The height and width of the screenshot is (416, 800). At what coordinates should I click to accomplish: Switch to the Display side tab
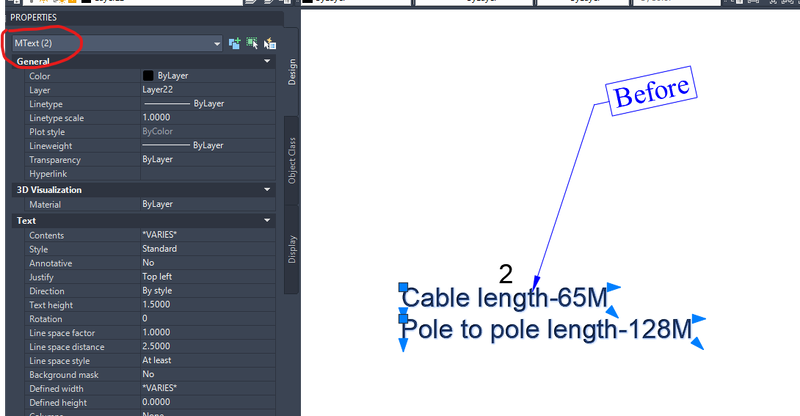tap(292, 249)
